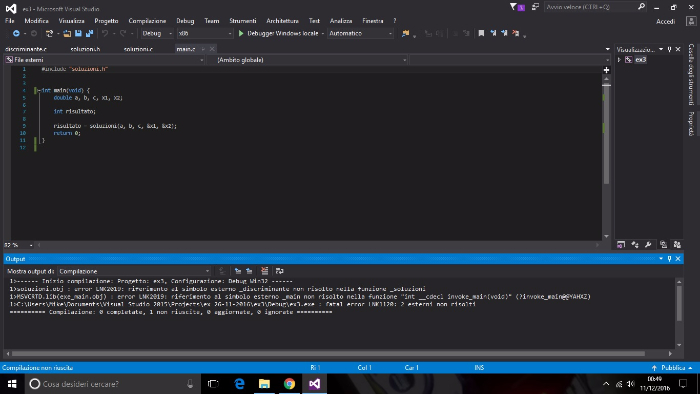The image size is (700, 394).
Task: Click the Windows Start button
Action: point(12,384)
